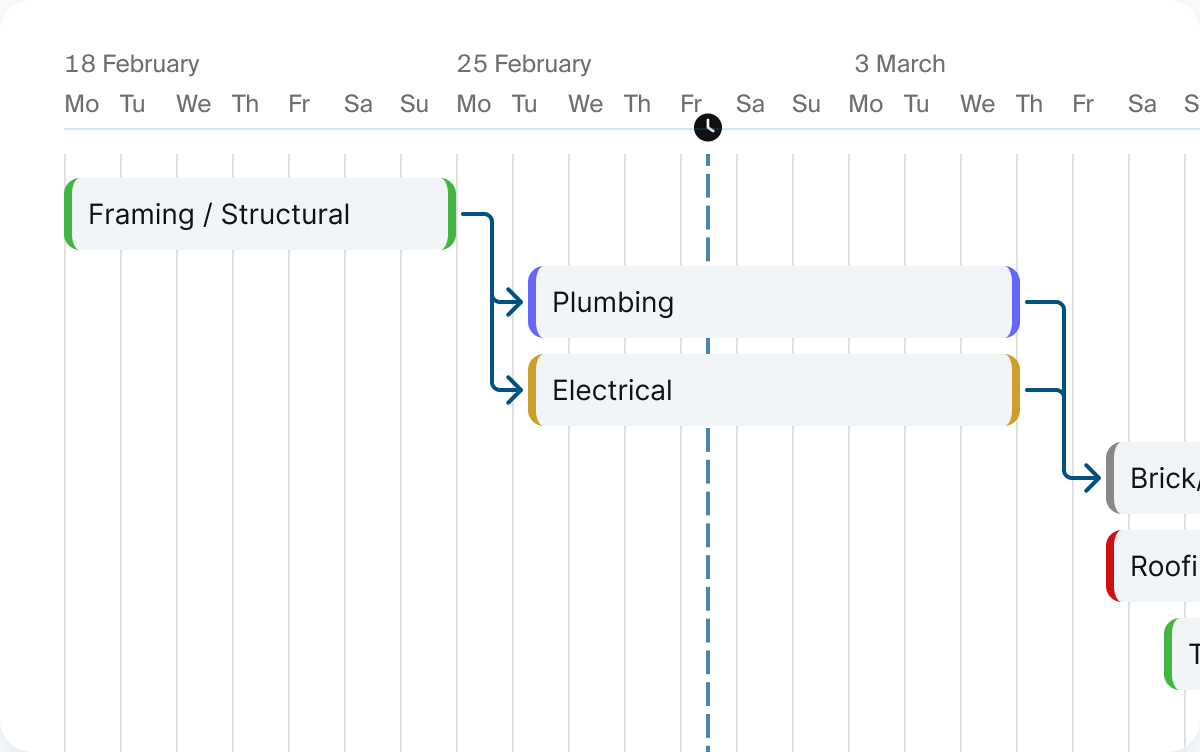Select the Electrical task bar

coord(770,390)
